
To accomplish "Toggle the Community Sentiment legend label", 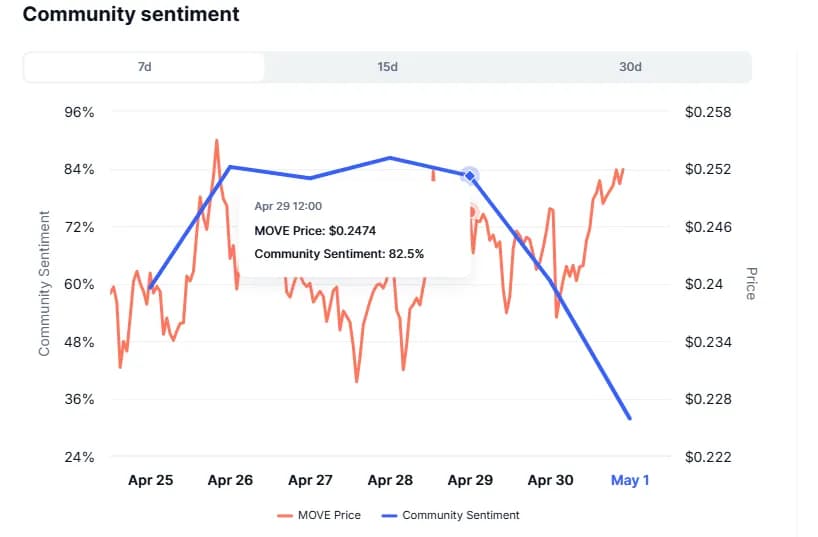I will (460, 516).
